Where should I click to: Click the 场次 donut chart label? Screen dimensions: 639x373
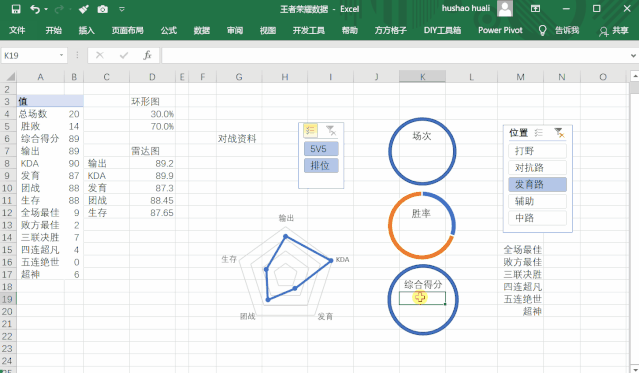pyautogui.click(x=422, y=136)
